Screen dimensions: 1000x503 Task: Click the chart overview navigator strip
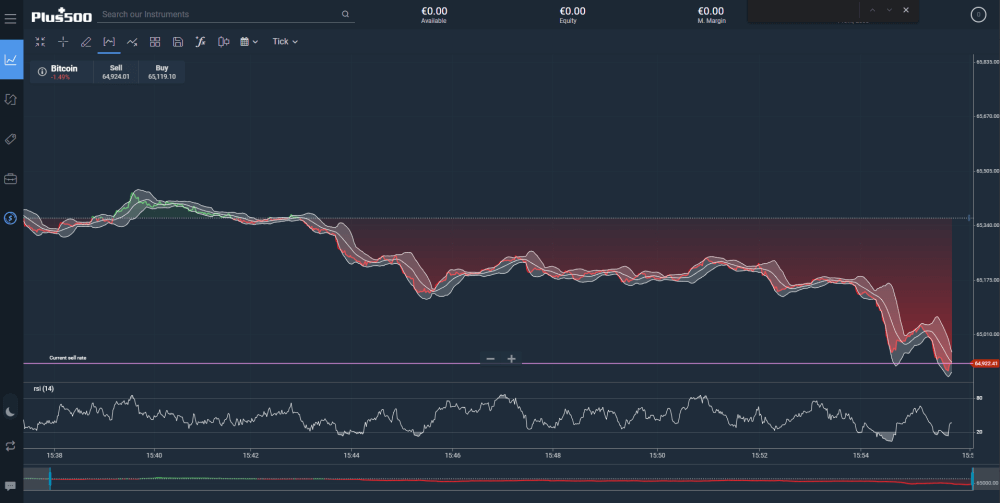[x=511, y=479]
